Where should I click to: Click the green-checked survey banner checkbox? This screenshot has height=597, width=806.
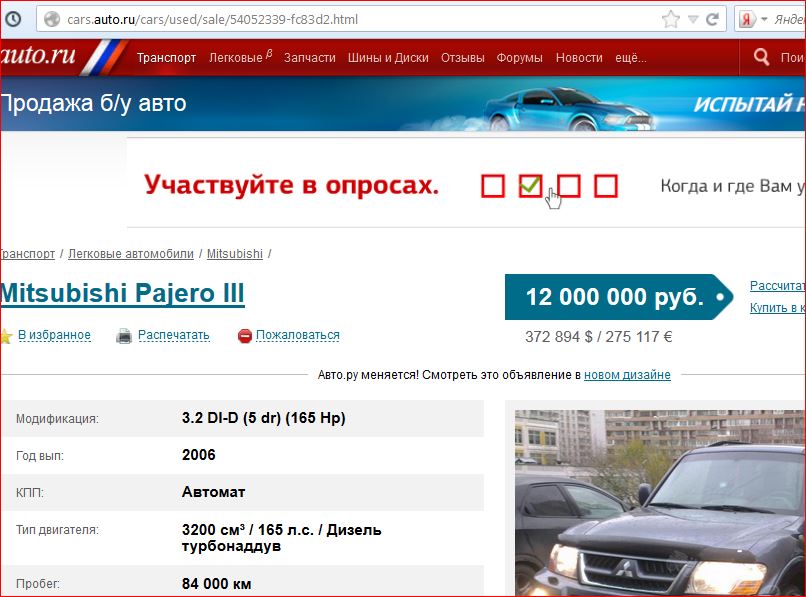530,186
